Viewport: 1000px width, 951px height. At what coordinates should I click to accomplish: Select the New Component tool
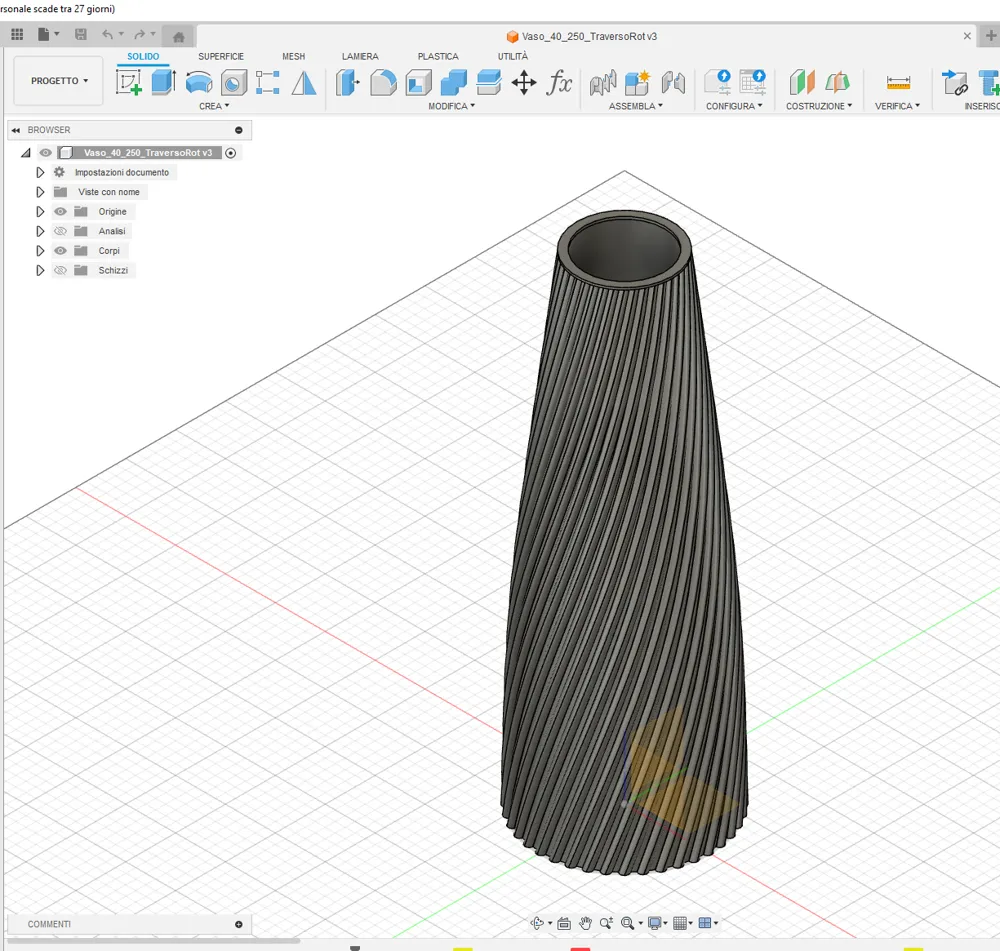(637, 83)
